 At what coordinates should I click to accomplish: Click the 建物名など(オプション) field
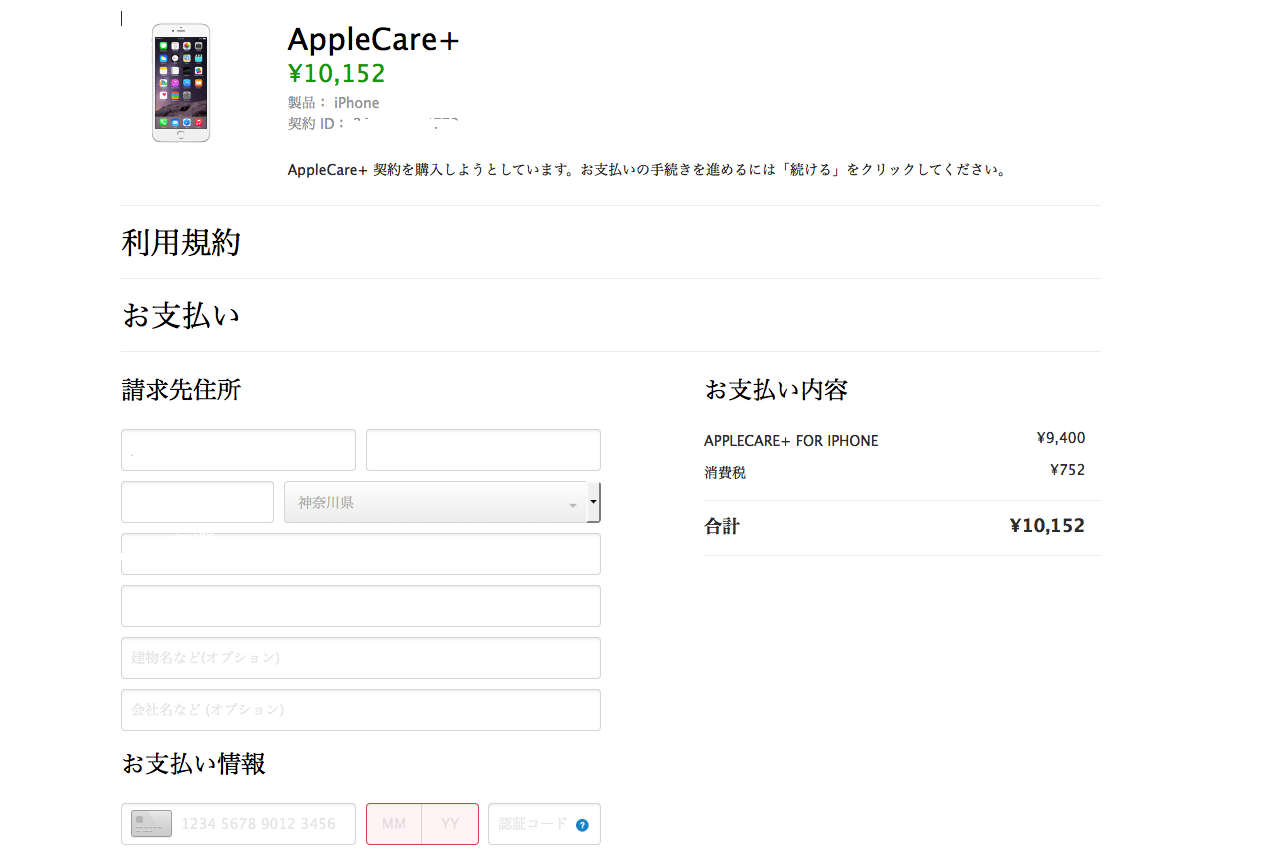(361, 658)
